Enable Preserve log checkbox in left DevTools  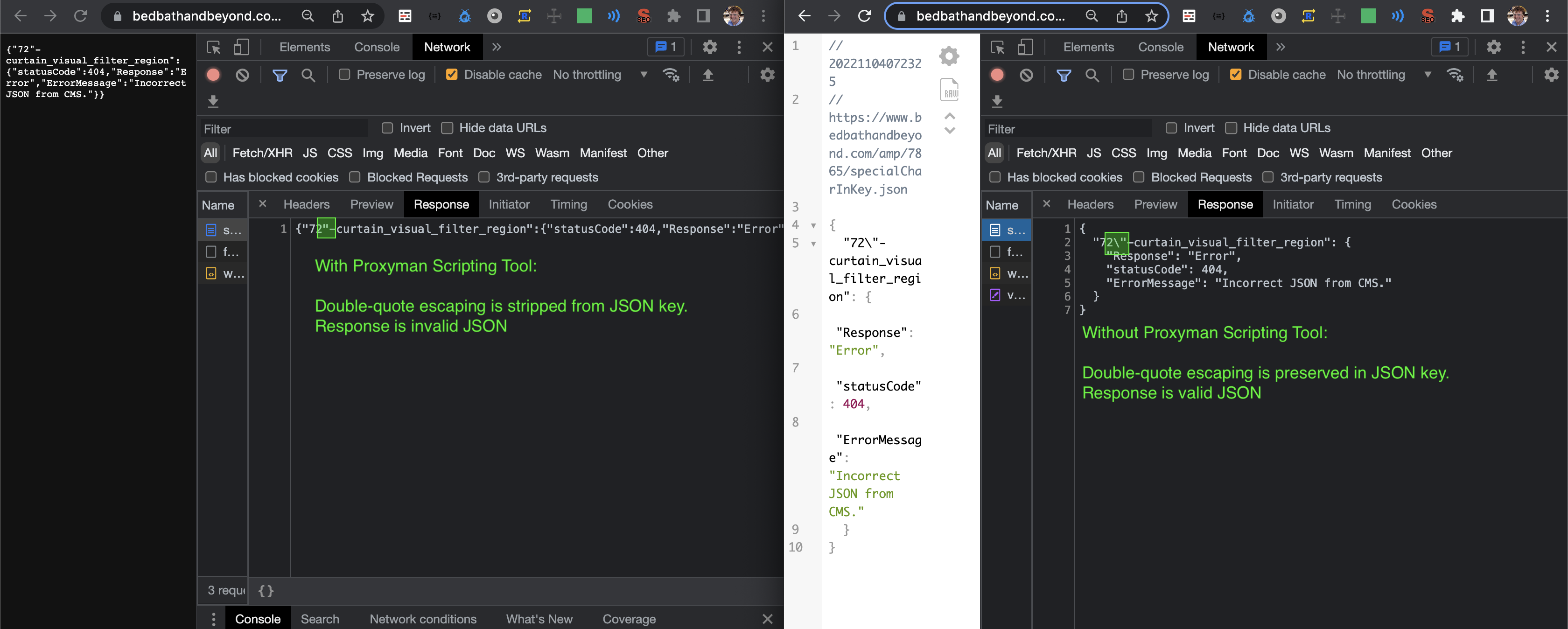[344, 74]
